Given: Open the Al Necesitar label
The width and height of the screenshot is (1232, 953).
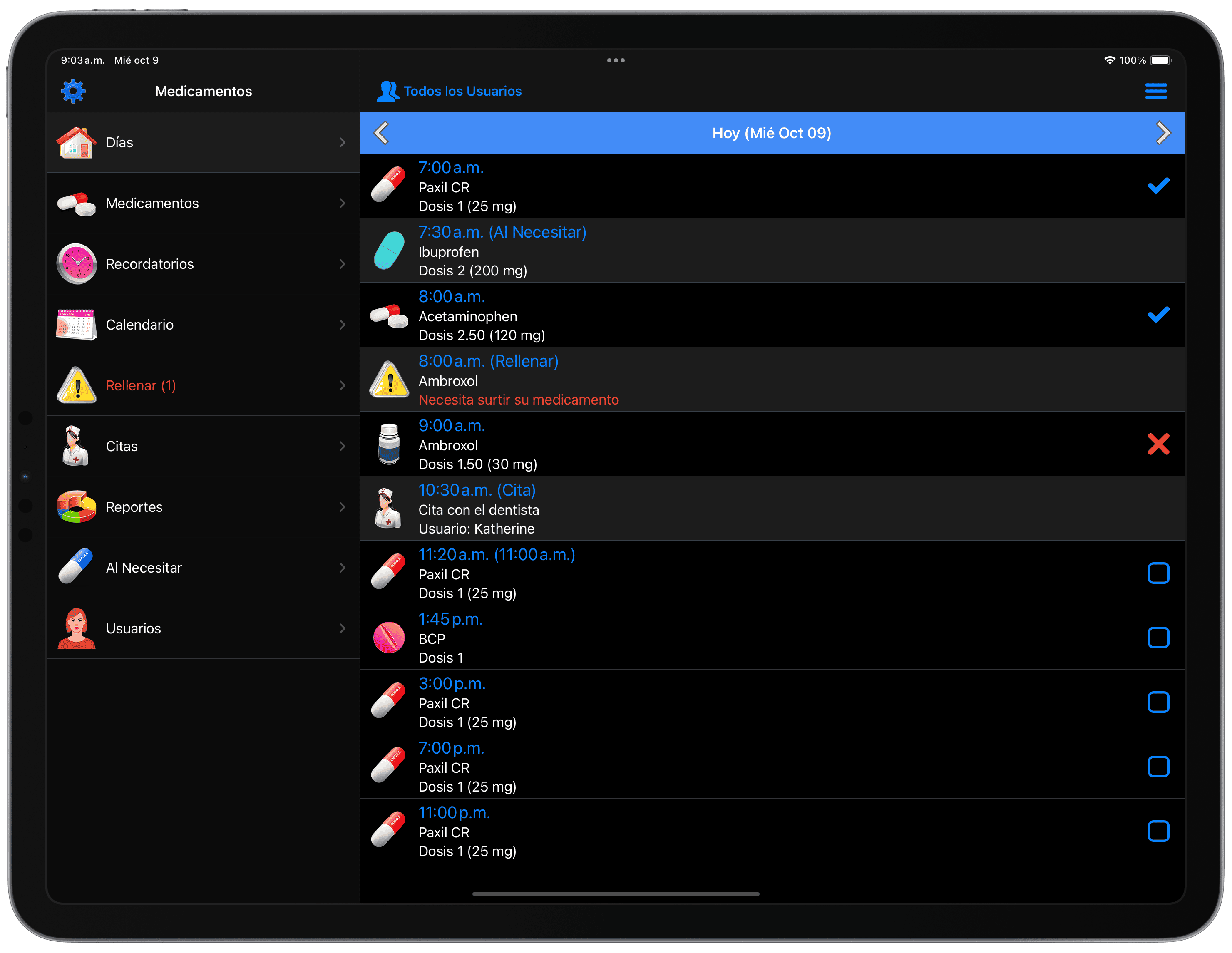Looking at the screenshot, I should click(144, 568).
